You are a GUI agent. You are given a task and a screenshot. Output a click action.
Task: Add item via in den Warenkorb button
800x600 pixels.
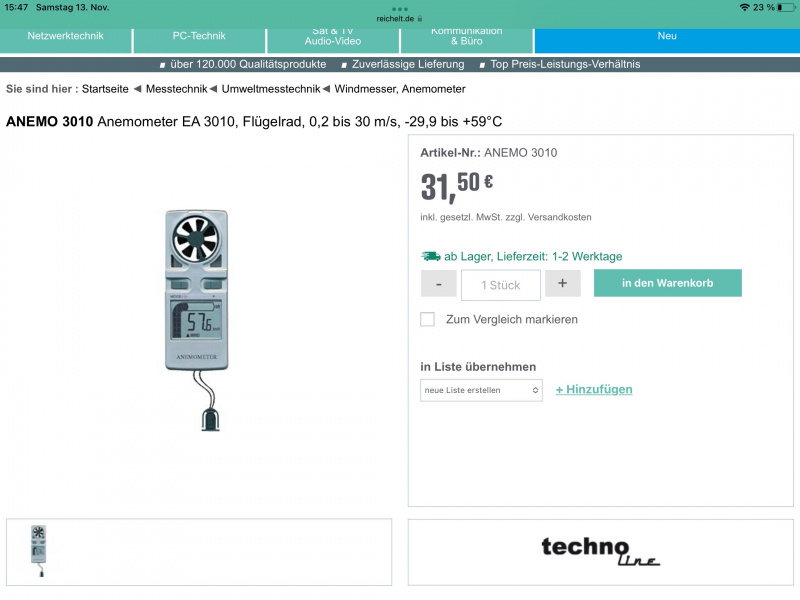click(x=667, y=283)
